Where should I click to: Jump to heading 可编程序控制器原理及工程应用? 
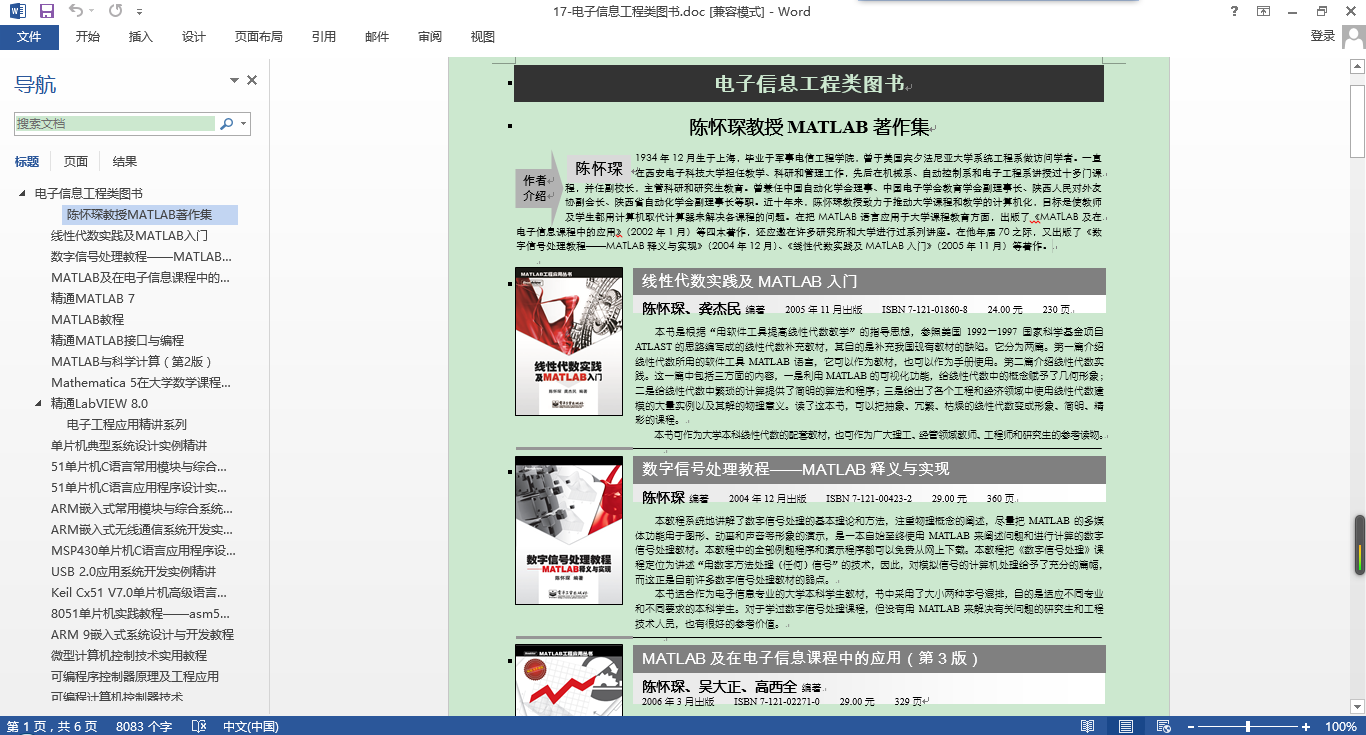pyautogui.click(x=135, y=676)
